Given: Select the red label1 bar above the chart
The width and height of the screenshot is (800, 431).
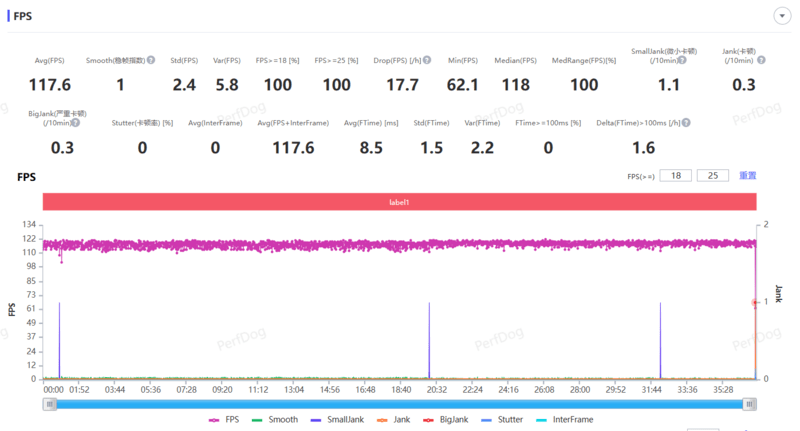Looking at the screenshot, I should pos(399,201).
